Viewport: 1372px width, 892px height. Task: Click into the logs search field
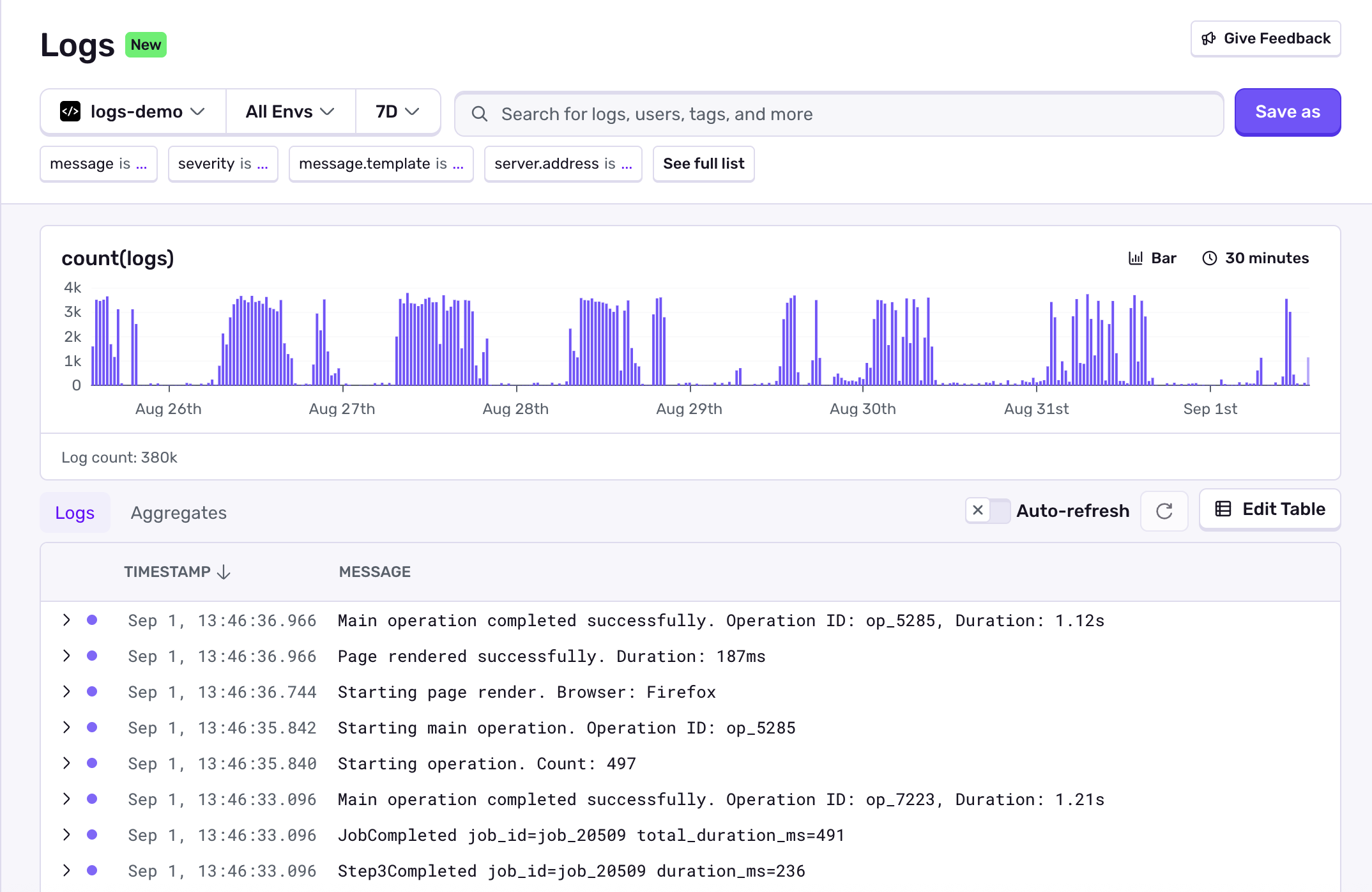839,114
